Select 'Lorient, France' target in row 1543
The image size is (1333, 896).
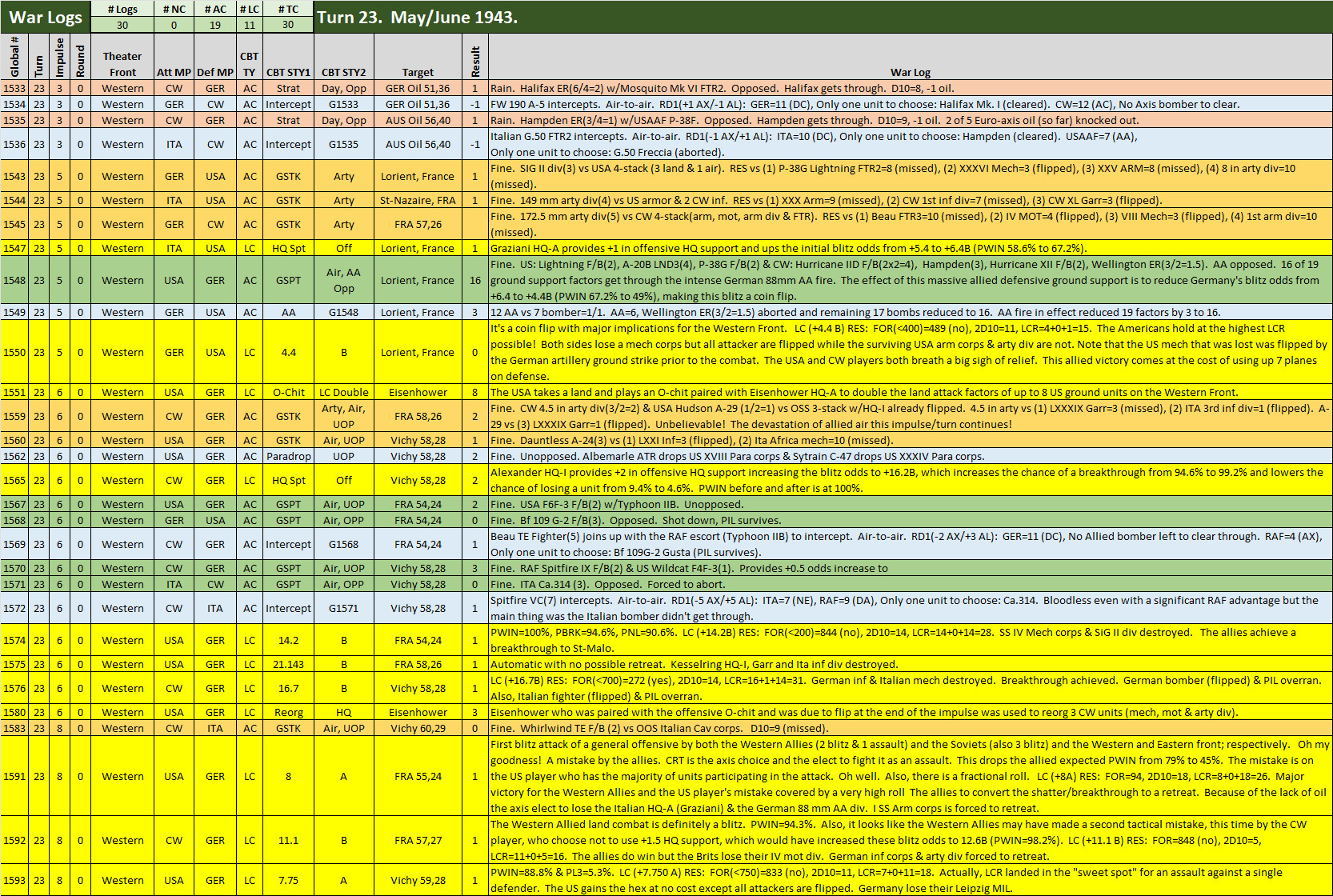[x=418, y=176]
